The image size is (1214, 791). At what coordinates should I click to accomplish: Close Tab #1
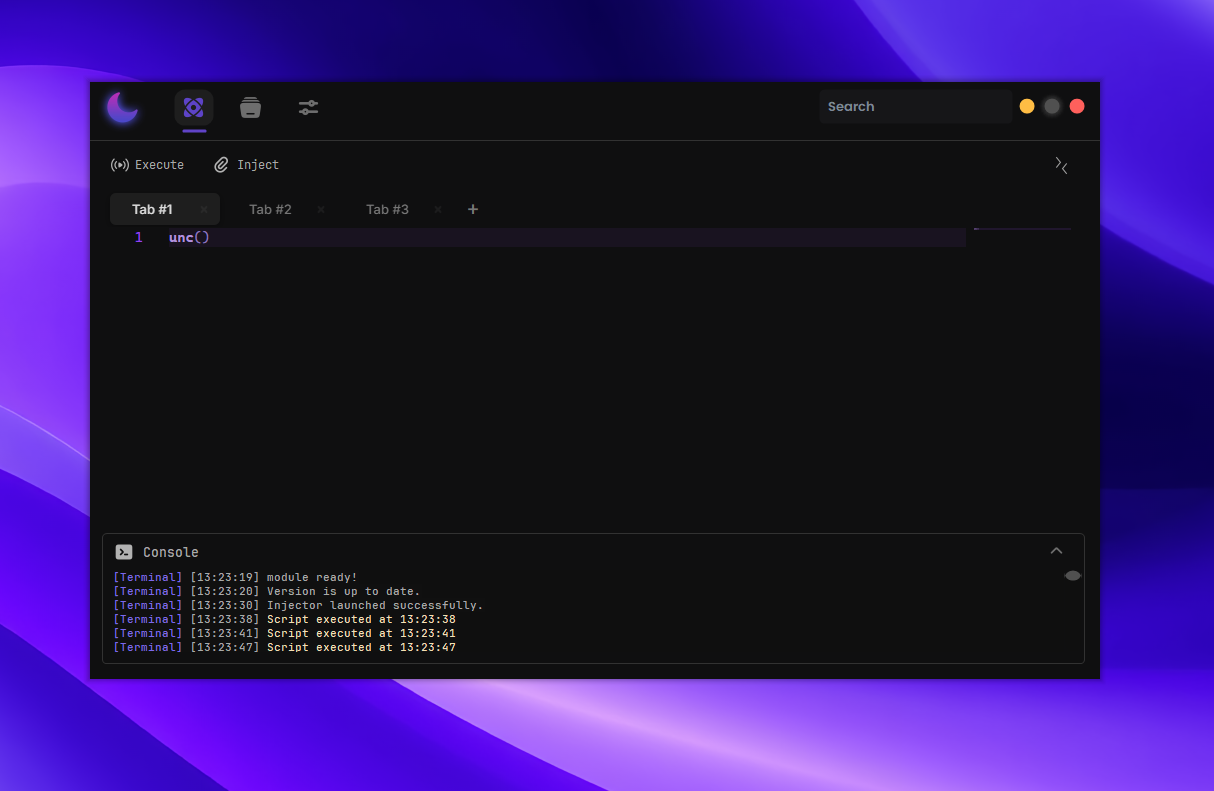pos(204,209)
